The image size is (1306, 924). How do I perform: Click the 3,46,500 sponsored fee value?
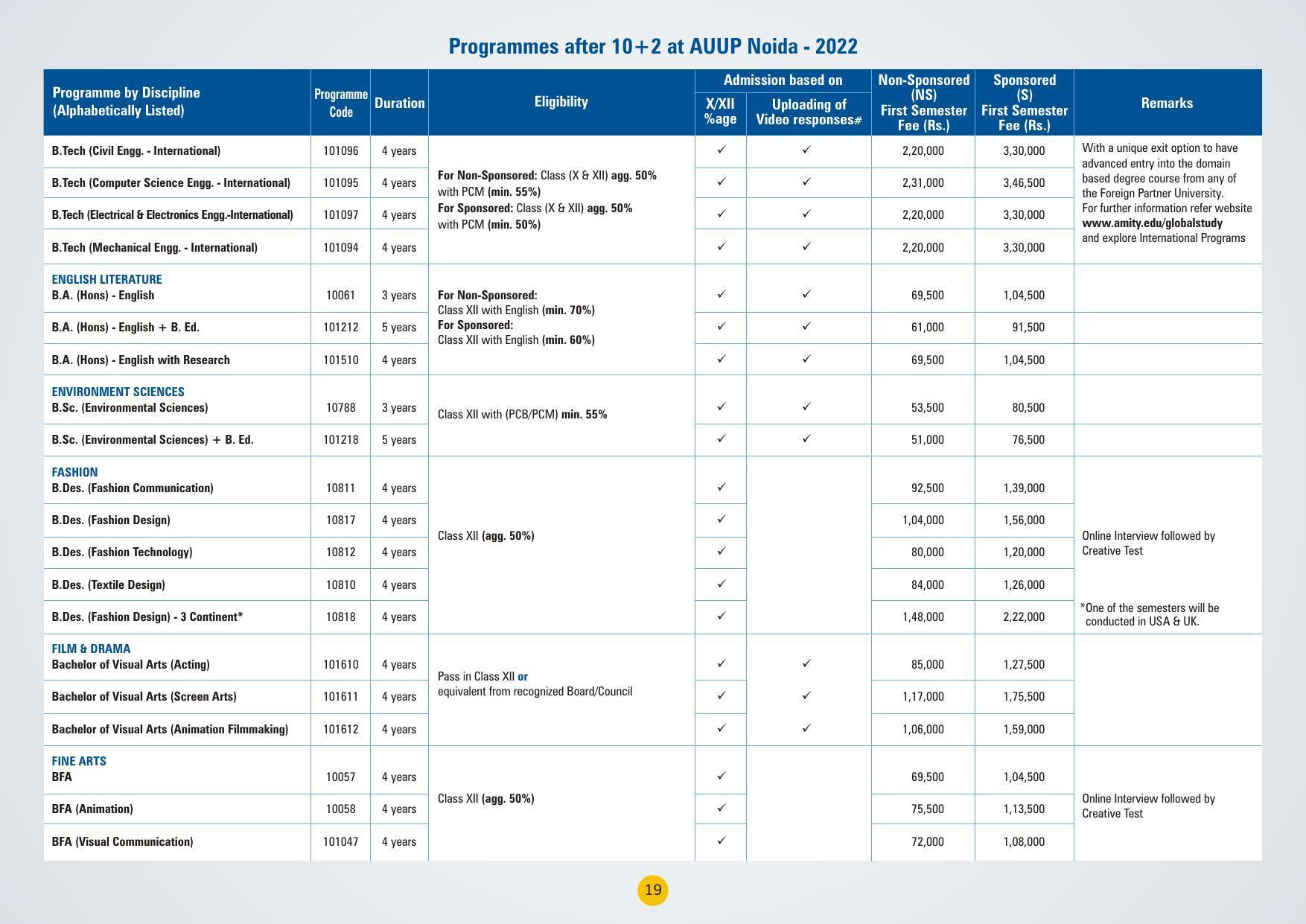coord(1024,182)
